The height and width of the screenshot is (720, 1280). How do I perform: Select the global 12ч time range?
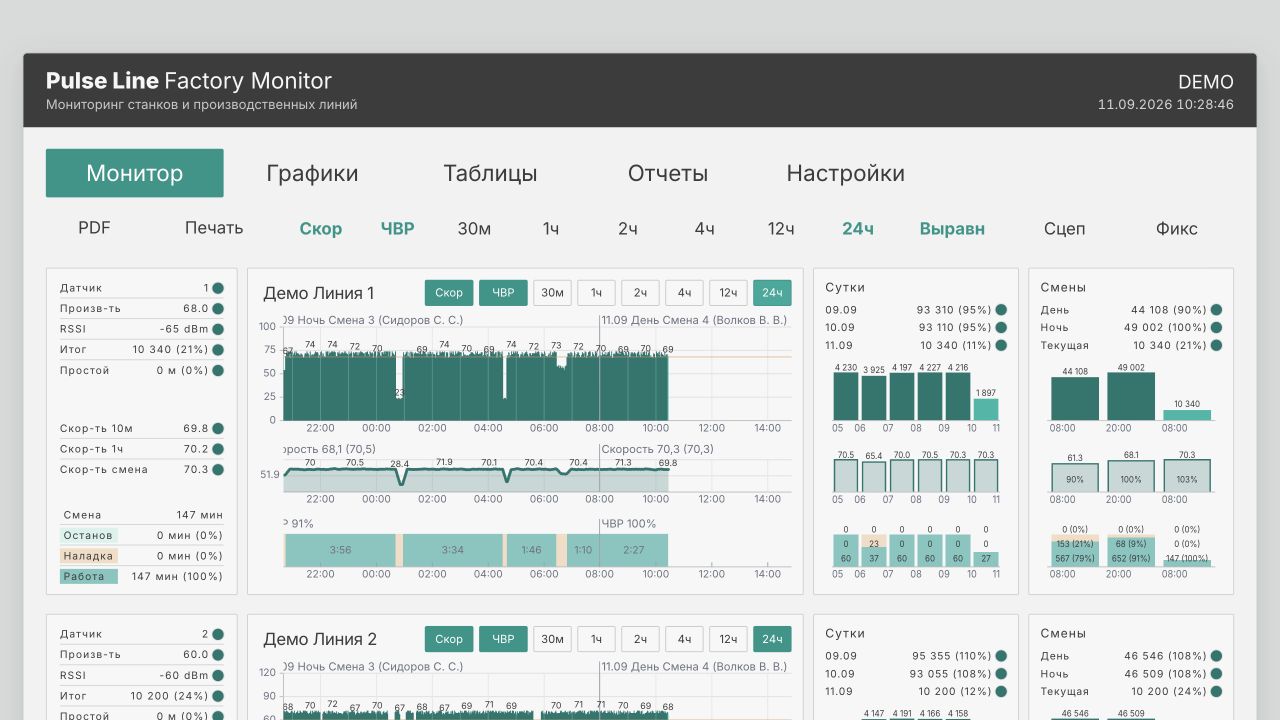pyautogui.click(x=781, y=229)
